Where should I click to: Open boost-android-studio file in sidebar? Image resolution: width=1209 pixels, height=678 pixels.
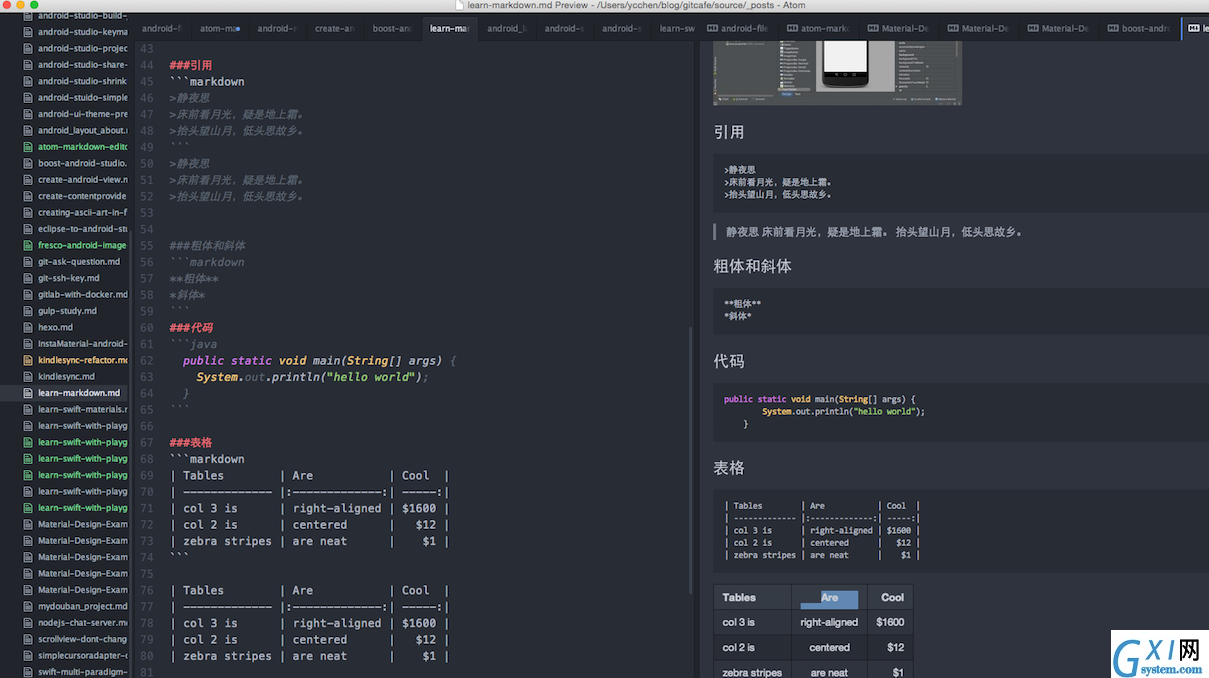pos(83,163)
